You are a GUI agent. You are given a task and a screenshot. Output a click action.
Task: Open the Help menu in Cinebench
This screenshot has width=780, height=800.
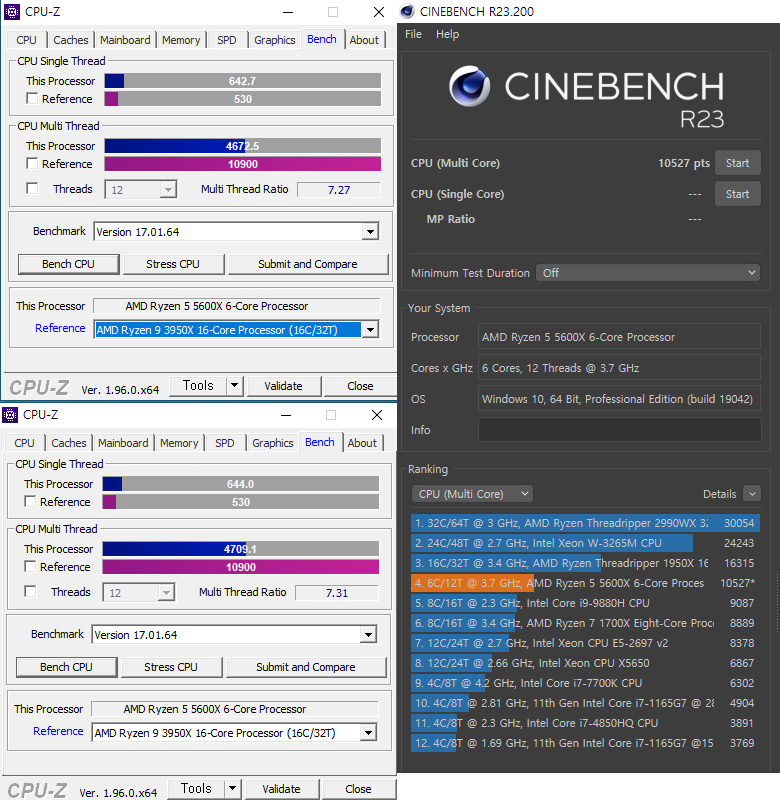(x=447, y=34)
